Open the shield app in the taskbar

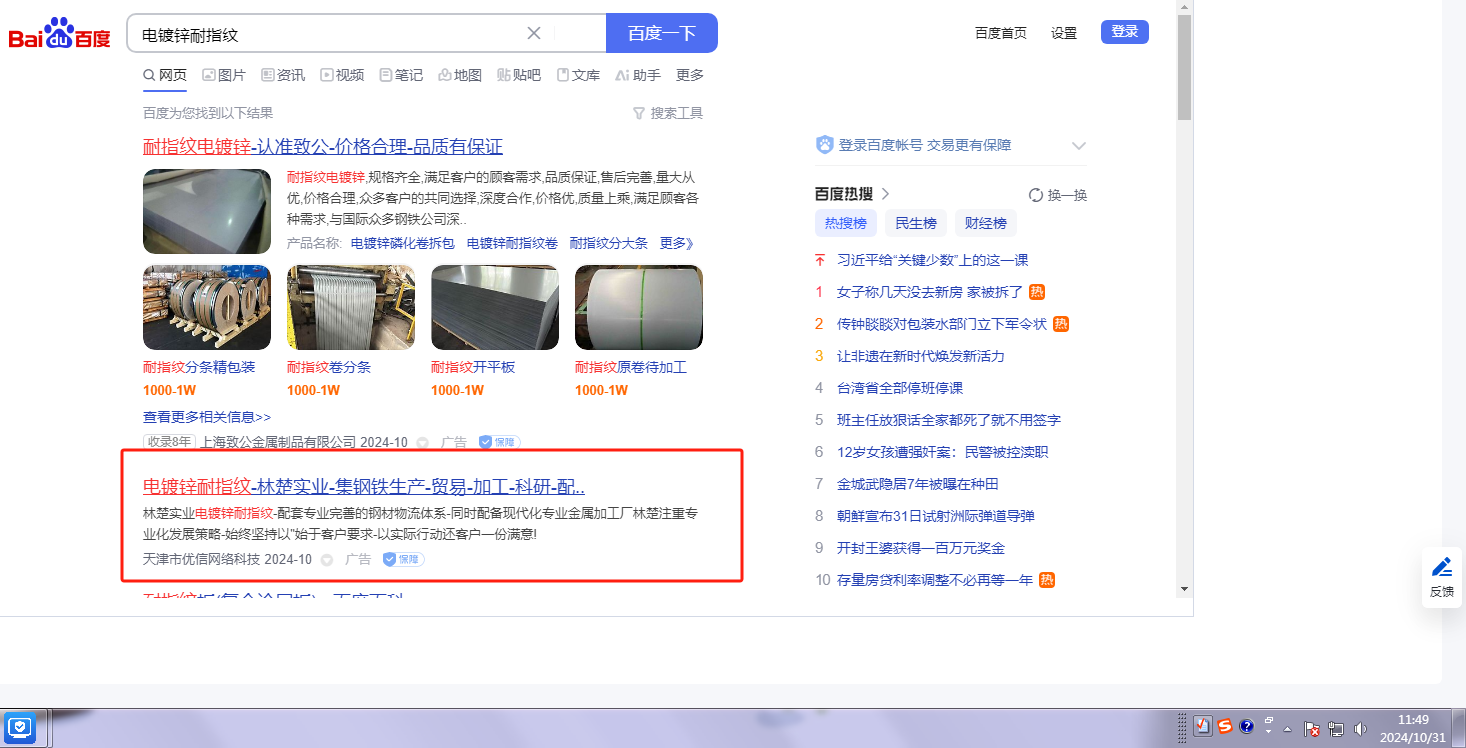pyautogui.click(x=20, y=727)
